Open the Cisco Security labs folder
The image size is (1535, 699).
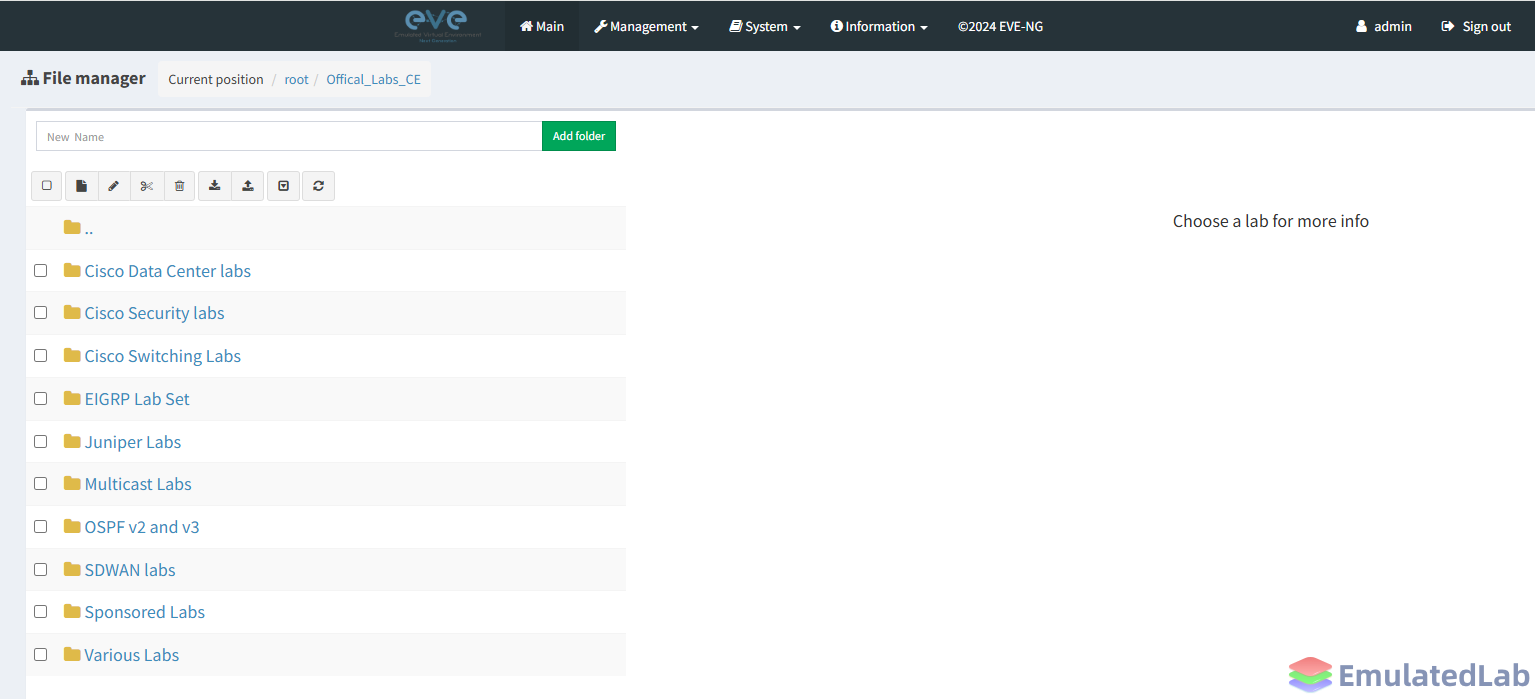click(154, 313)
